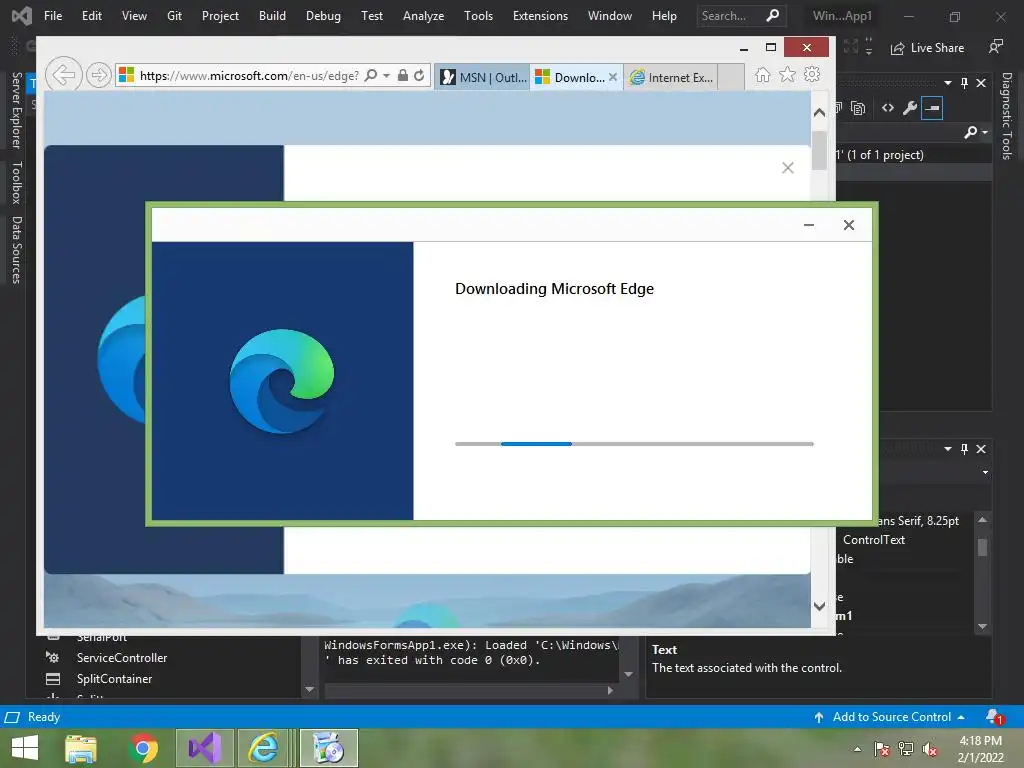Select SplitContainer in the Toolbox list
This screenshot has width=1024, height=768.
(114, 679)
